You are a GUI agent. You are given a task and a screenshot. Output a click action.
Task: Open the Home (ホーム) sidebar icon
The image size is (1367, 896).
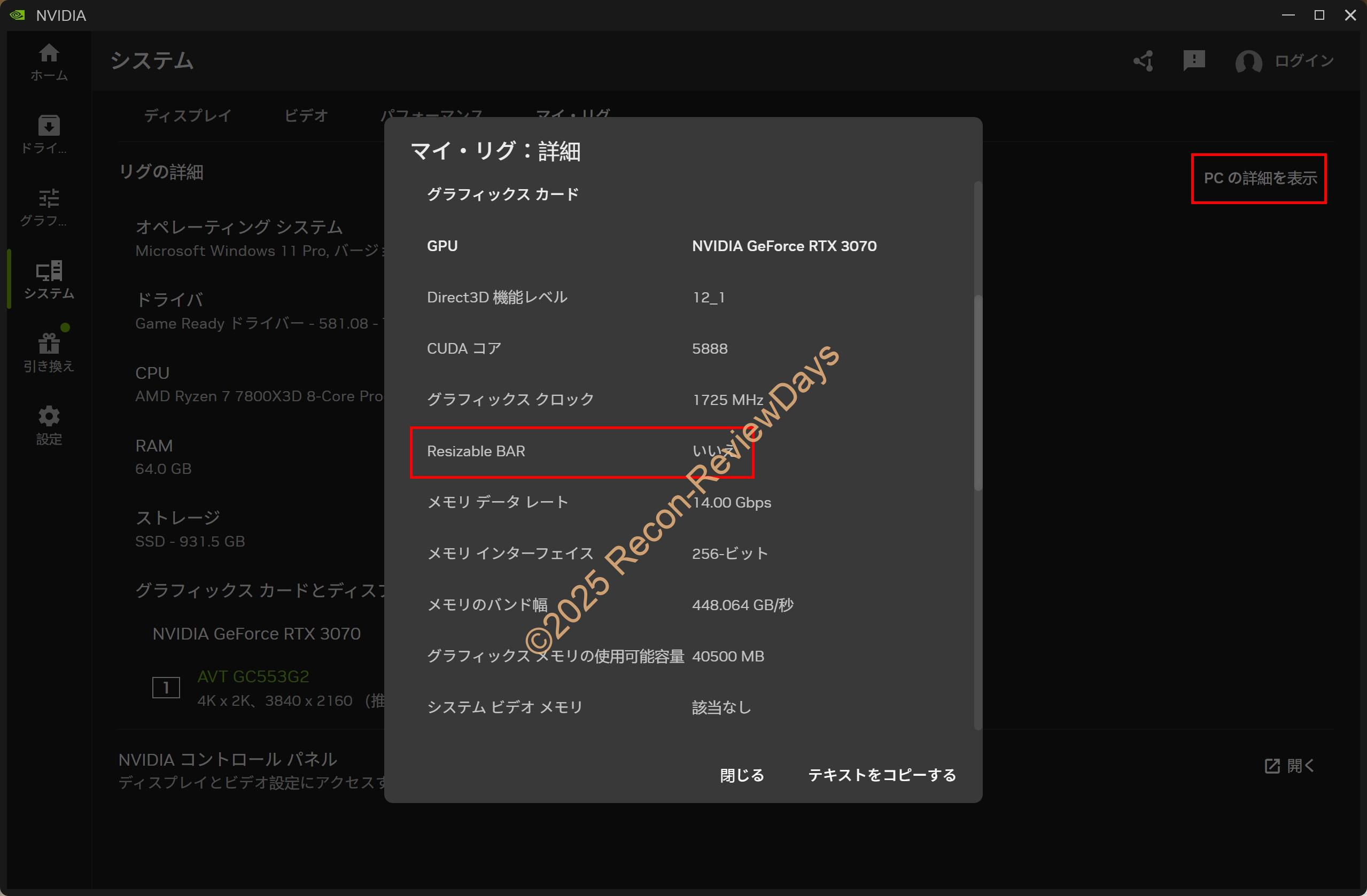pos(49,61)
